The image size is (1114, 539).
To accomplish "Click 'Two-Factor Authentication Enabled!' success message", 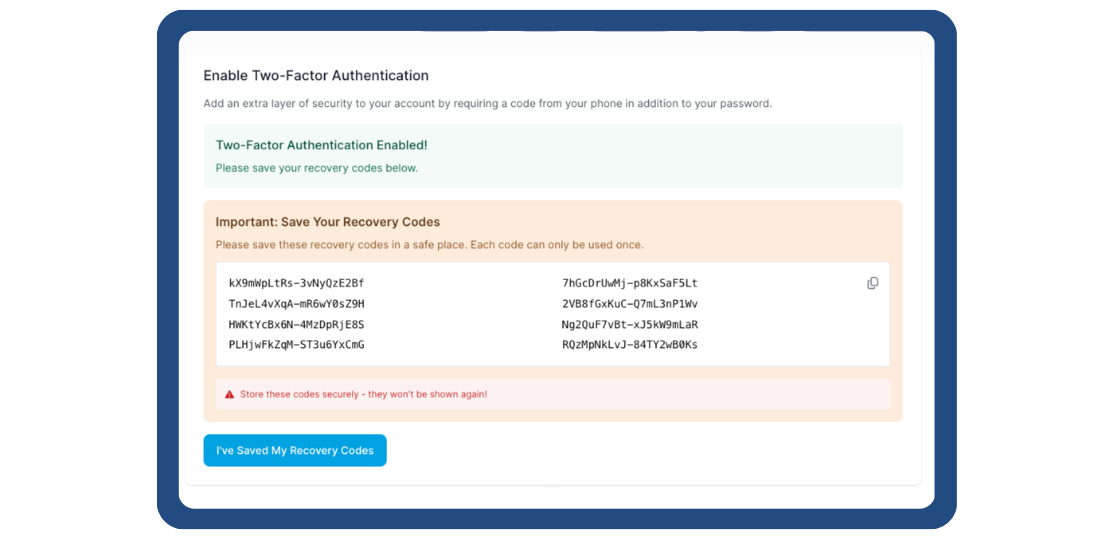I will [321, 145].
